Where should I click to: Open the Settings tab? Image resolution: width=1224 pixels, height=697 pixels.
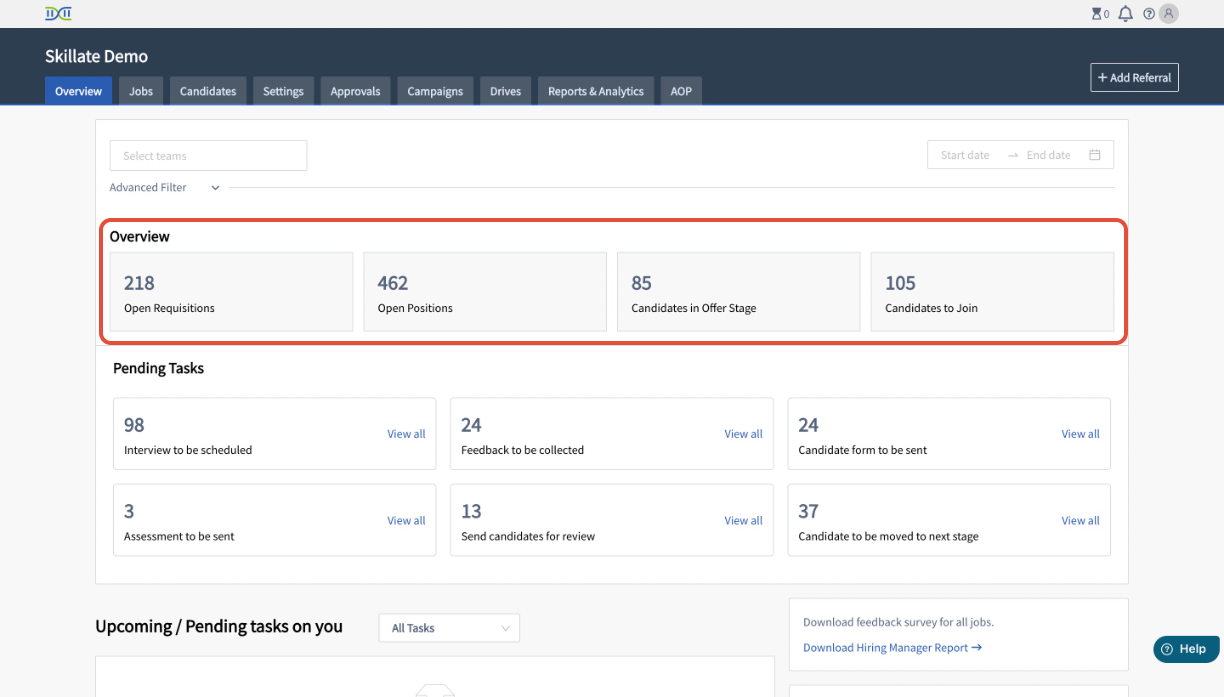pyautogui.click(x=283, y=91)
